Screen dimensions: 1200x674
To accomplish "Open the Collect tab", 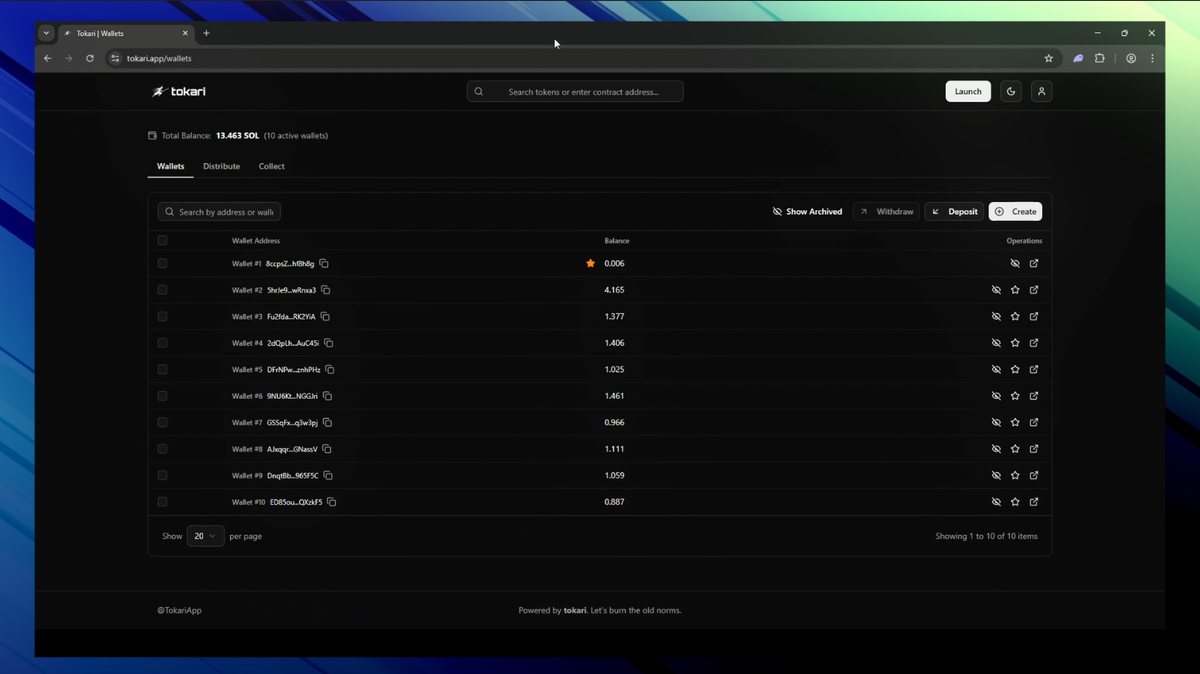I will 271,166.
